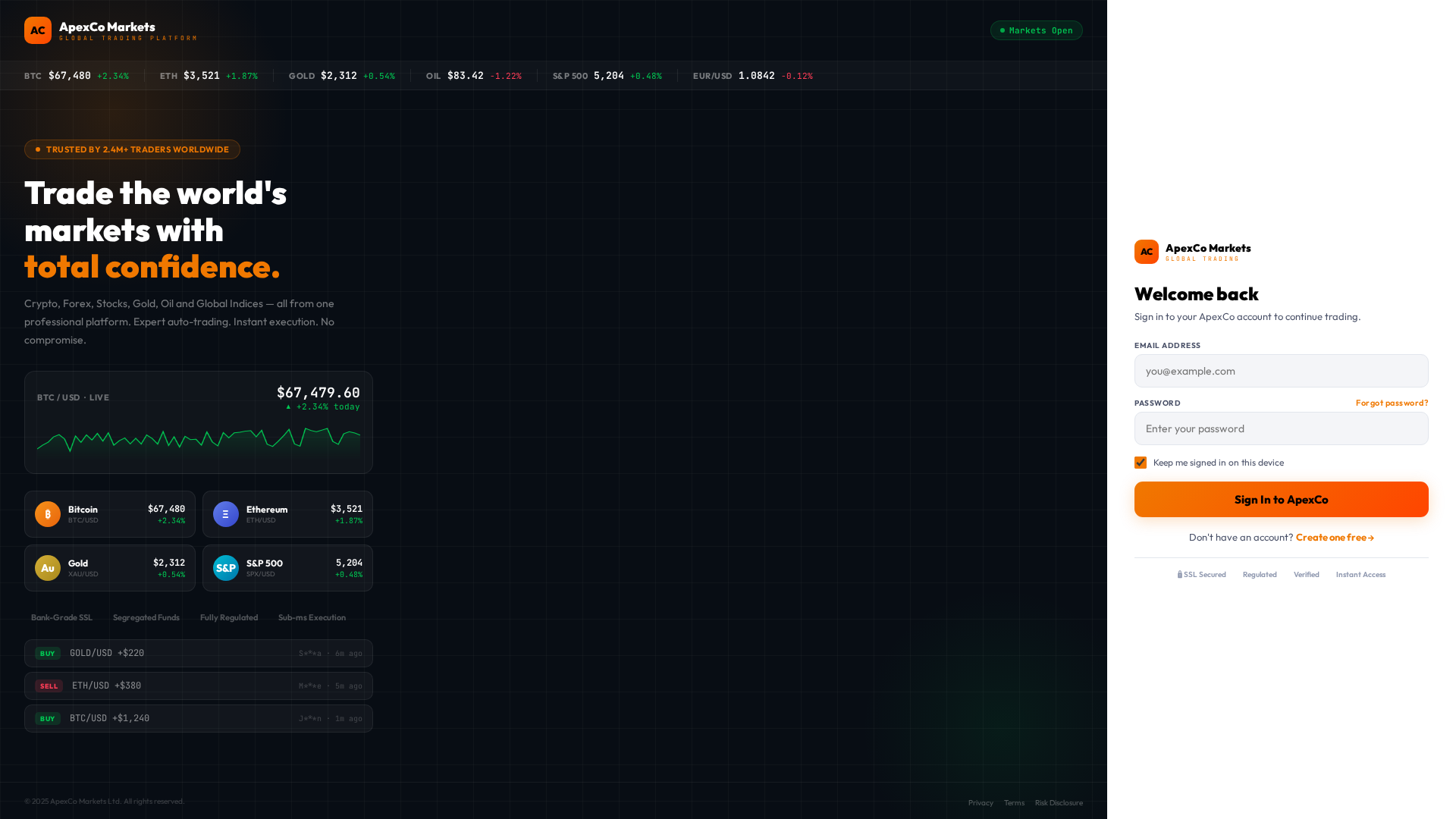1456x819 pixels.
Task: Click the AC logo in the sign-in panel
Action: click(1146, 251)
